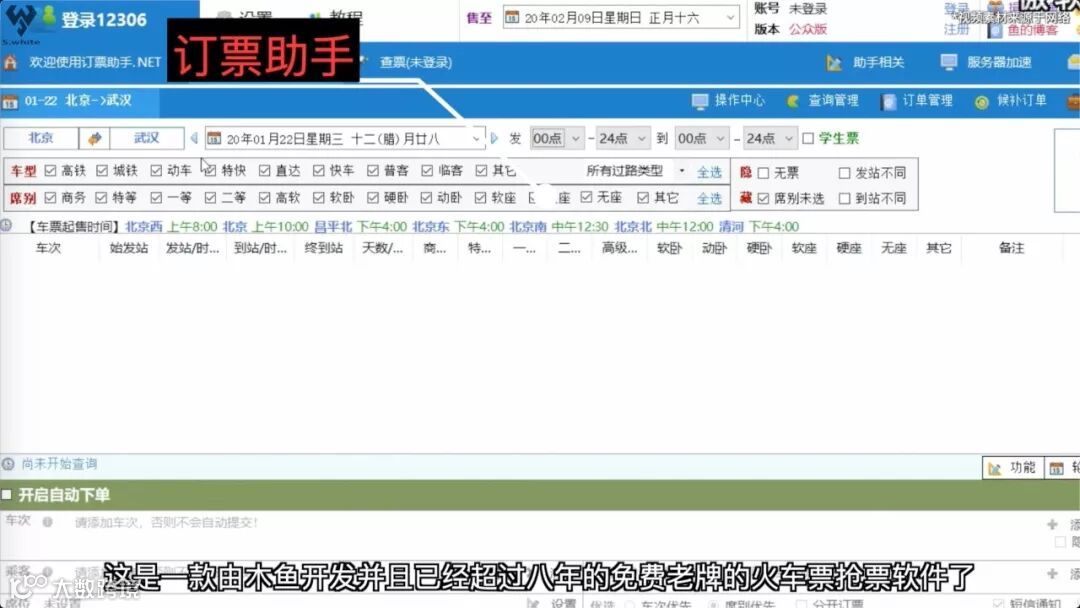The image size is (1080, 608).
Task: Click the clock icon beside 车票起售时间
Action: click(x=6, y=225)
